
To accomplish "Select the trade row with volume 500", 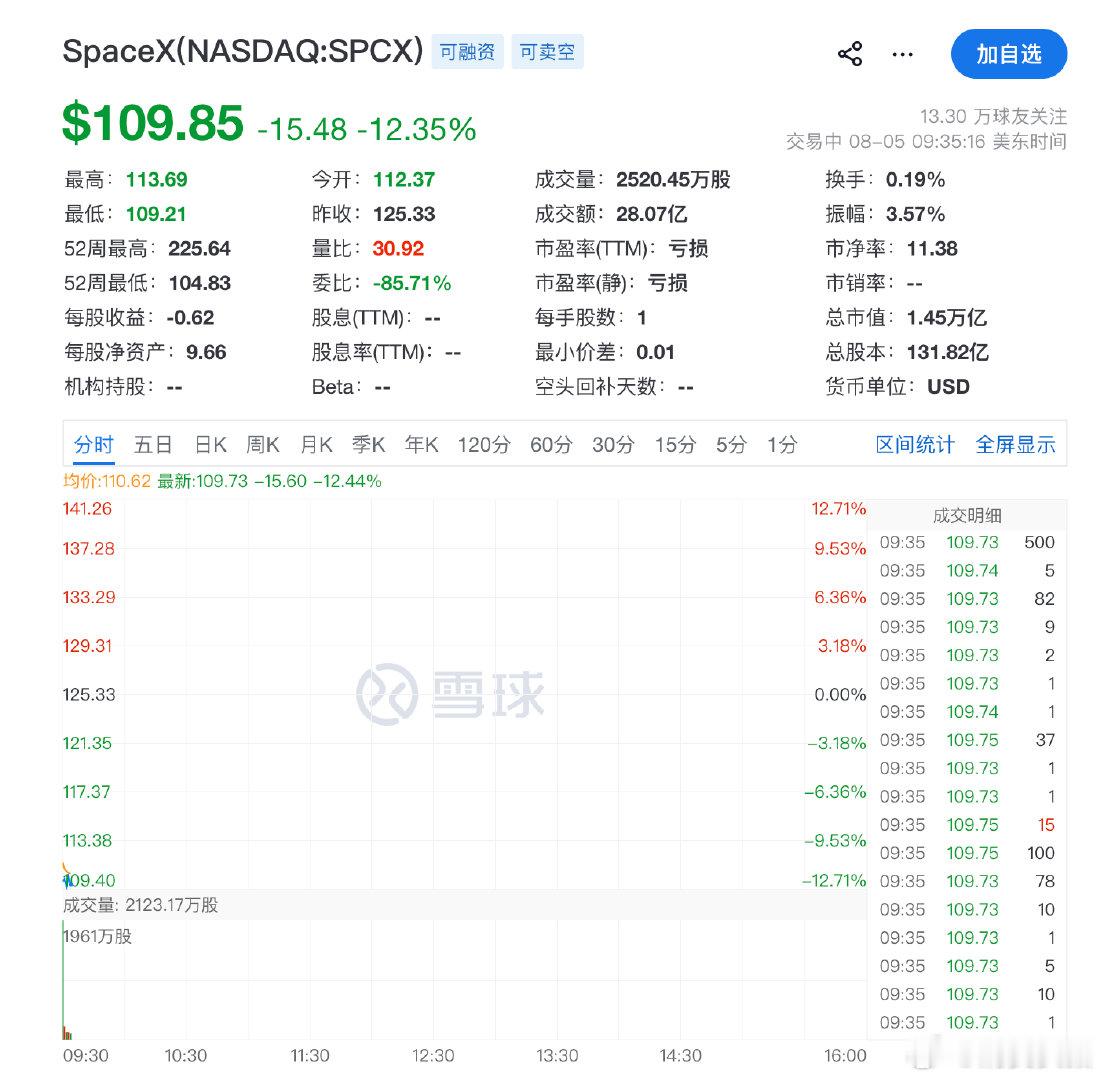I will coord(967,542).
